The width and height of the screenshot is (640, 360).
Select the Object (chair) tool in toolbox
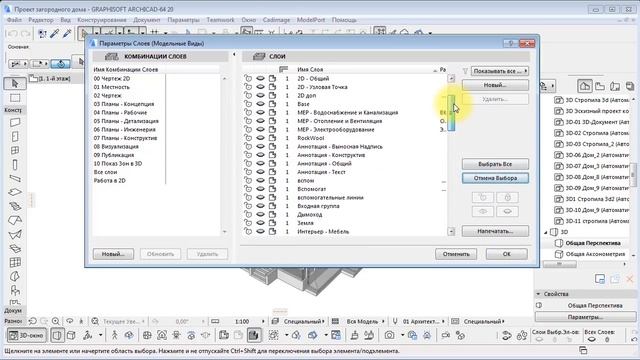click(x=15, y=291)
